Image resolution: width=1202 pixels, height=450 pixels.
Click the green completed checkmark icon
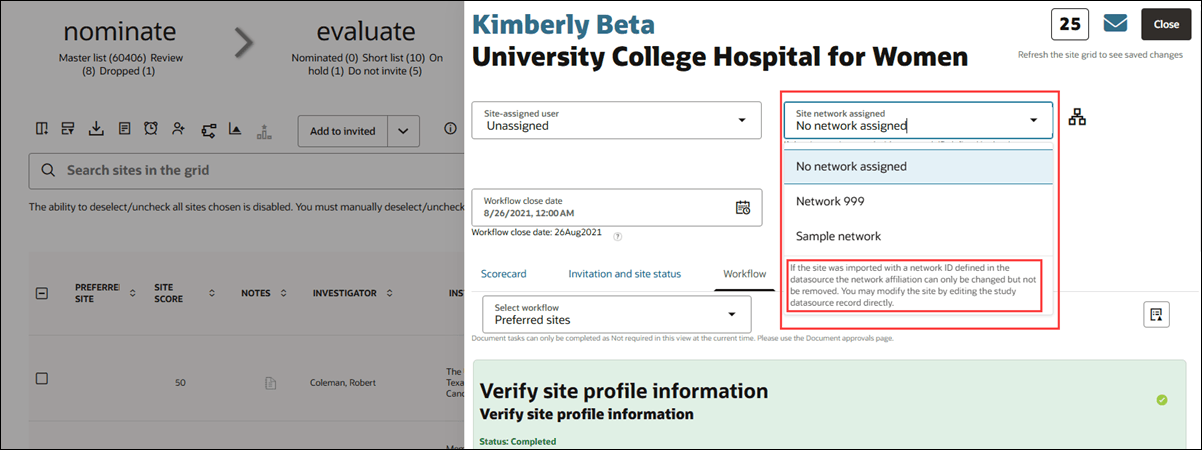click(x=1161, y=400)
